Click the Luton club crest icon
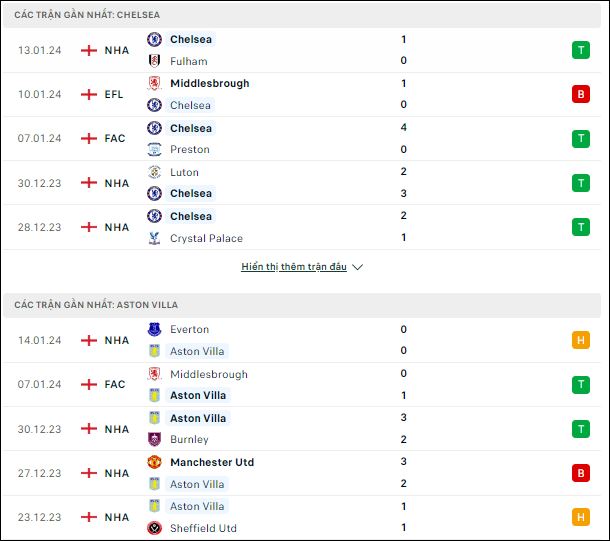This screenshot has width=610, height=541. click(x=154, y=172)
